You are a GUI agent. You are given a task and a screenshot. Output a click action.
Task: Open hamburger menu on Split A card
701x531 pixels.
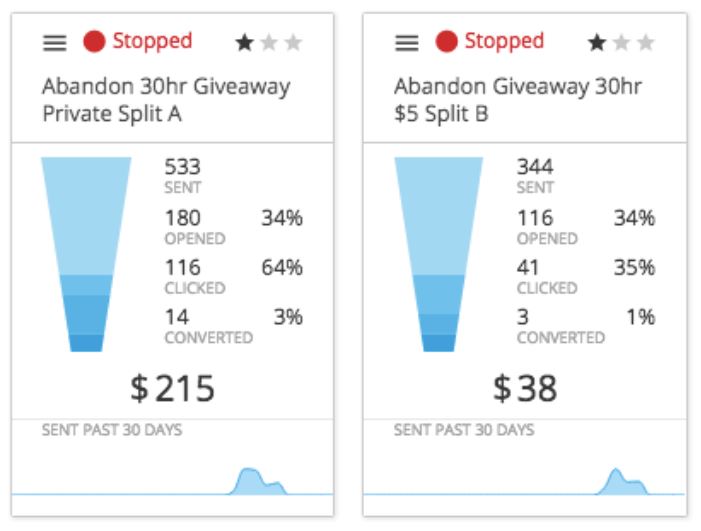(x=55, y=43)
